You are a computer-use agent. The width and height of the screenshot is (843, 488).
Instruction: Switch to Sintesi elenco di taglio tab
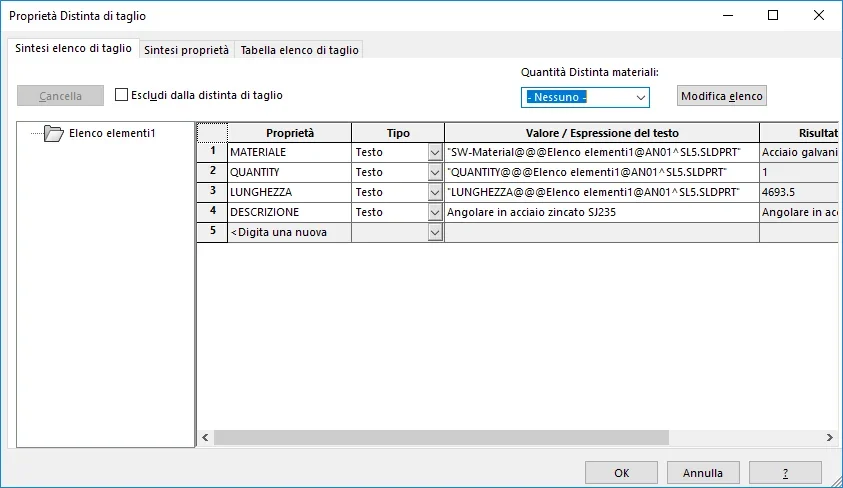(73, 48)
